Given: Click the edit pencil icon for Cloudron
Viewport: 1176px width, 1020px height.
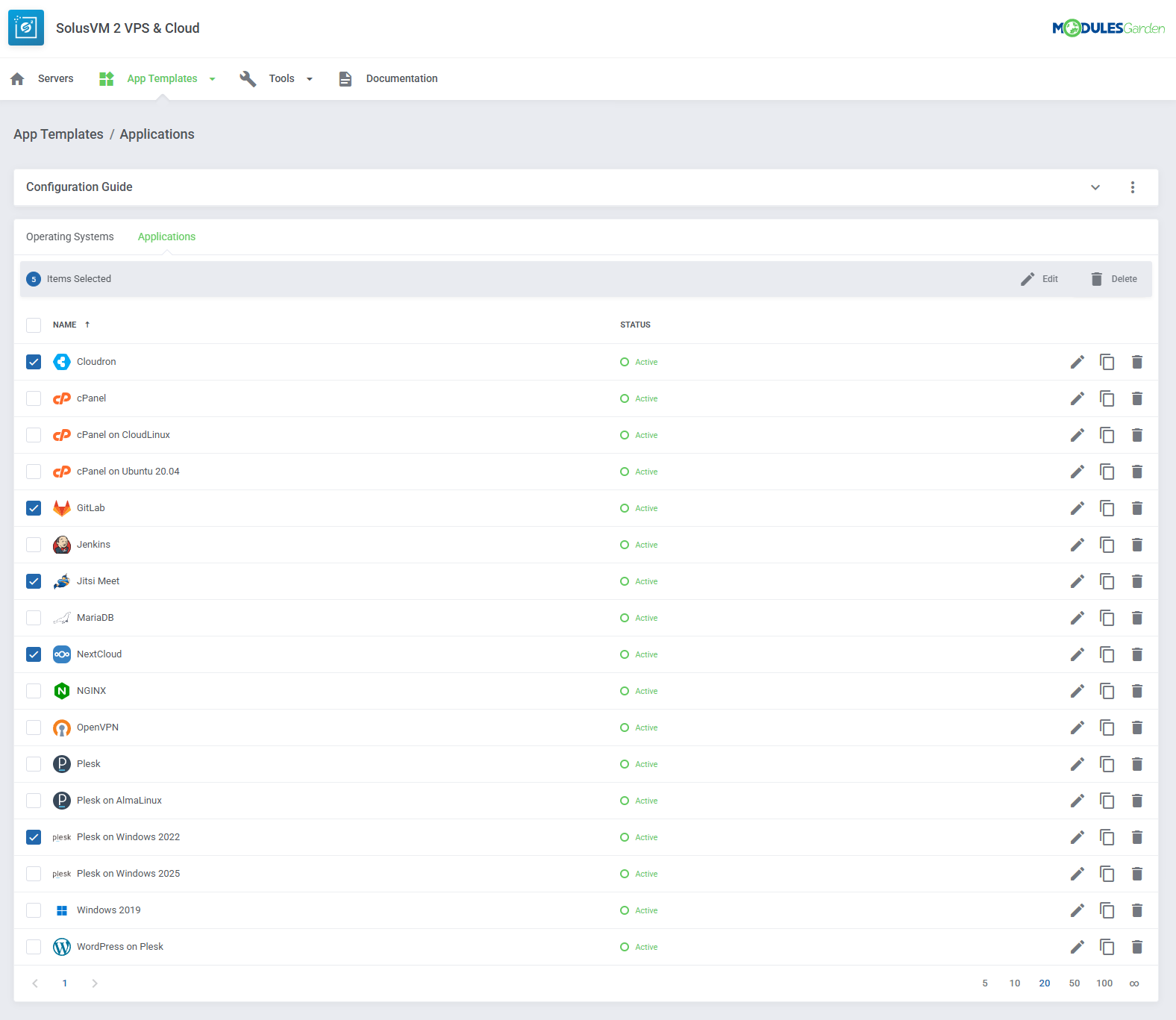Looking at the screenshot, I should [1077, 362].
